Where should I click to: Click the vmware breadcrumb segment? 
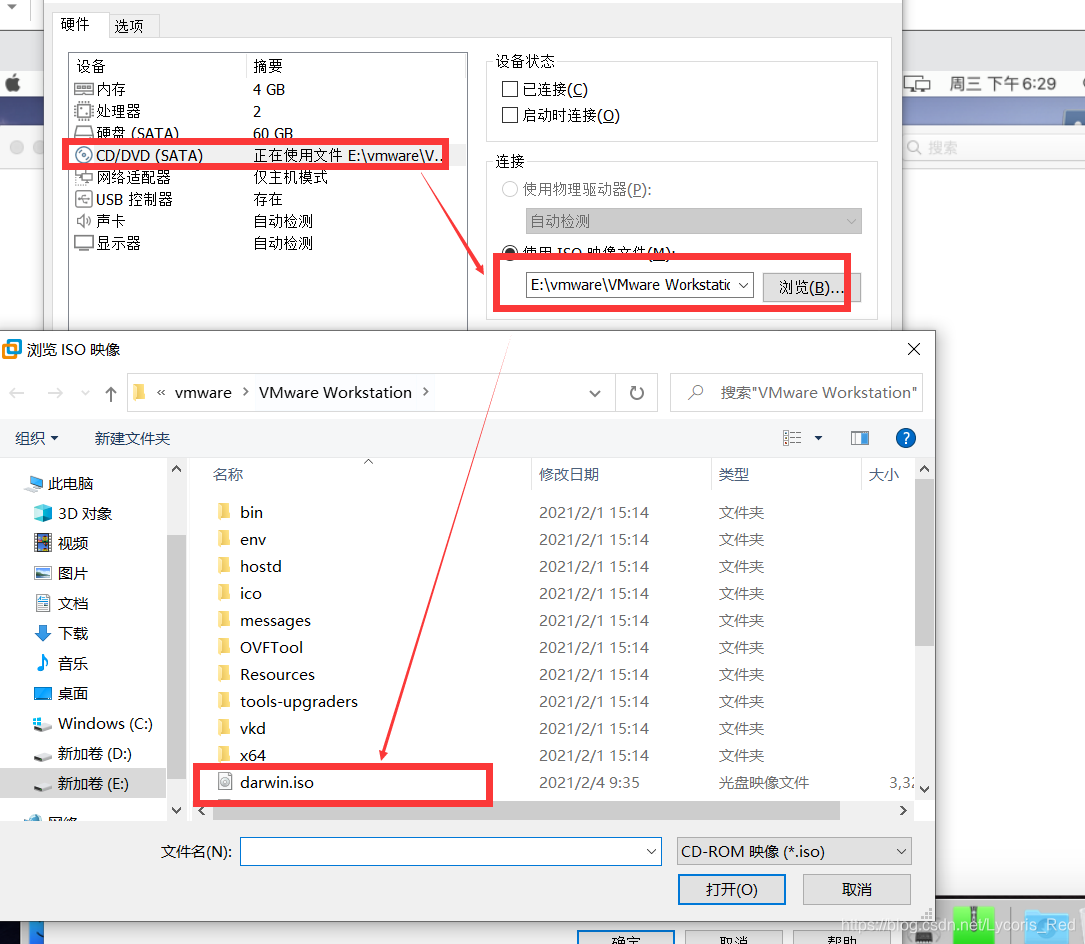[203, 392]
